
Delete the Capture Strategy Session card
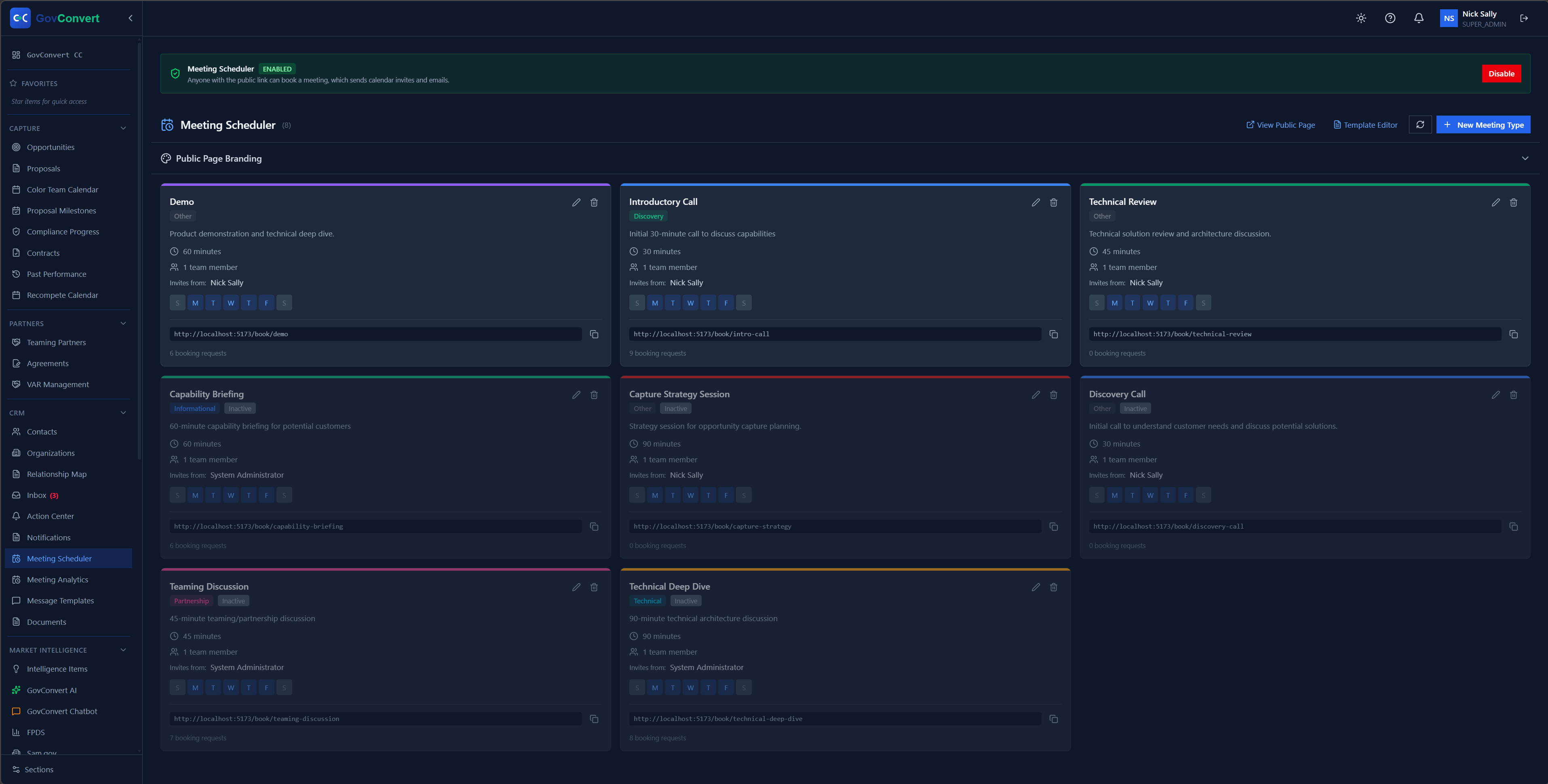tap(1053, 395)
